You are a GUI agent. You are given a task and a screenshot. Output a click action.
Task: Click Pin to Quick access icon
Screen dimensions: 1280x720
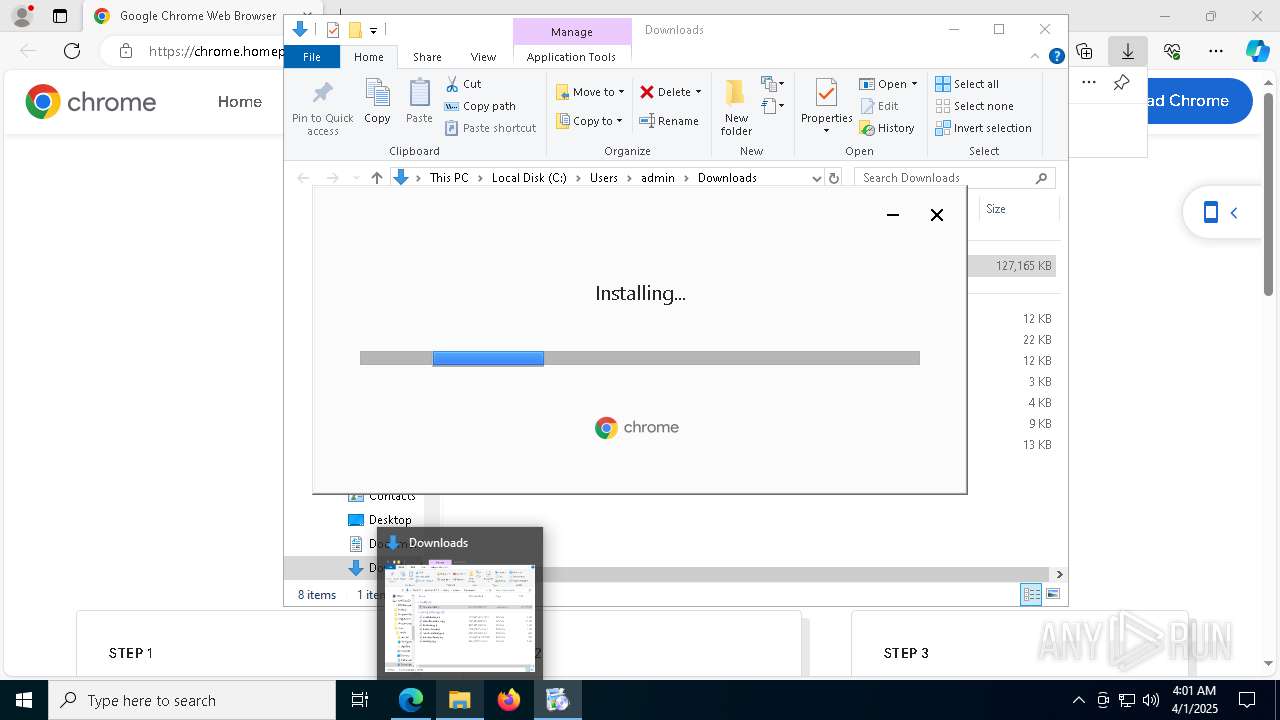(322, 108)
